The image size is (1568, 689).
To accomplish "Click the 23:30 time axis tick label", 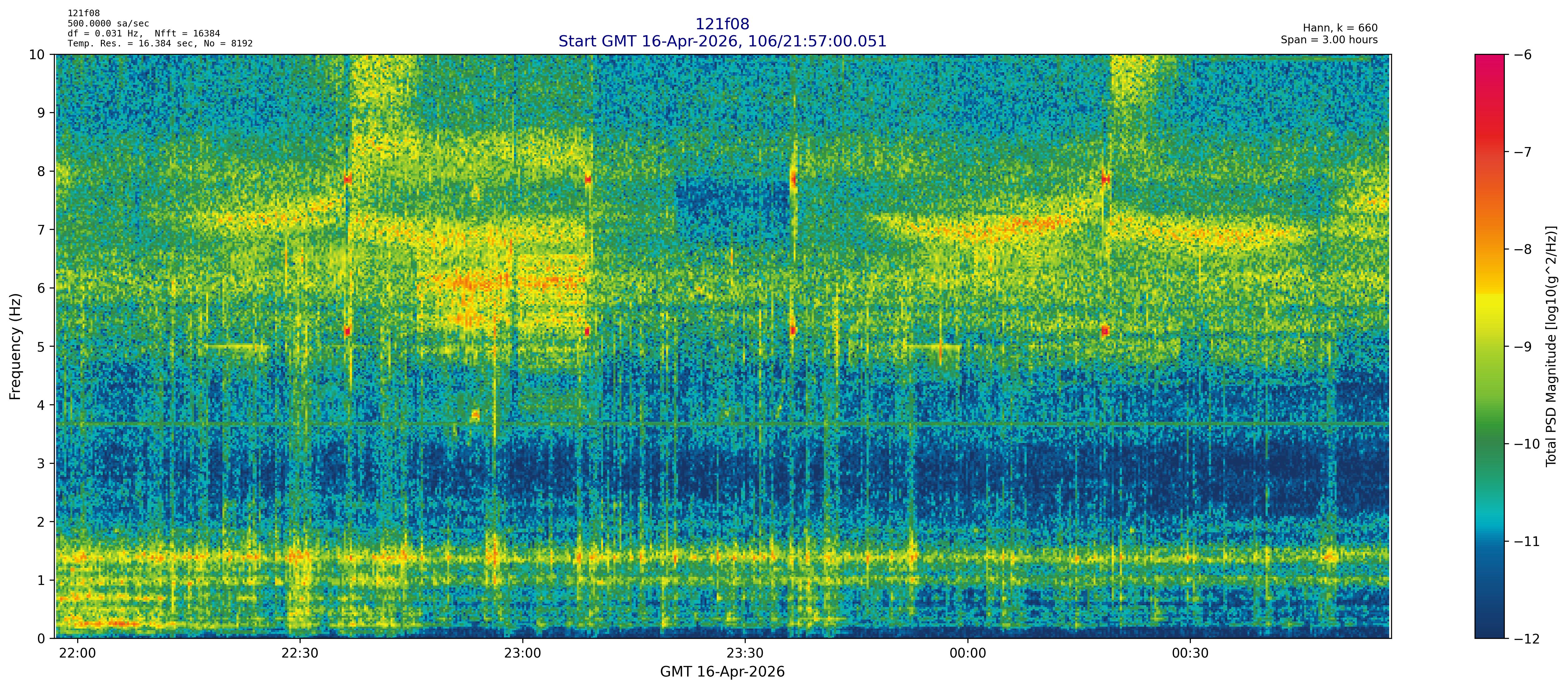I will click(744, 653).
